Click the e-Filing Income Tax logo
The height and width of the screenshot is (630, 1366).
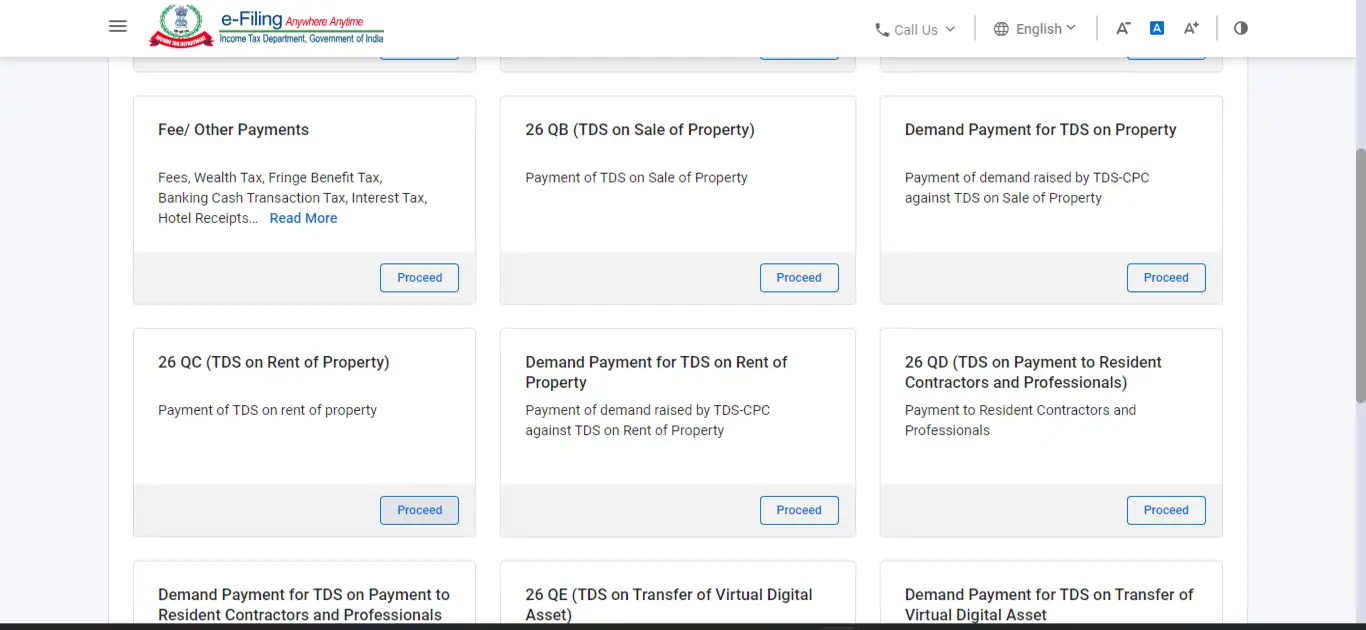point(267,27)
